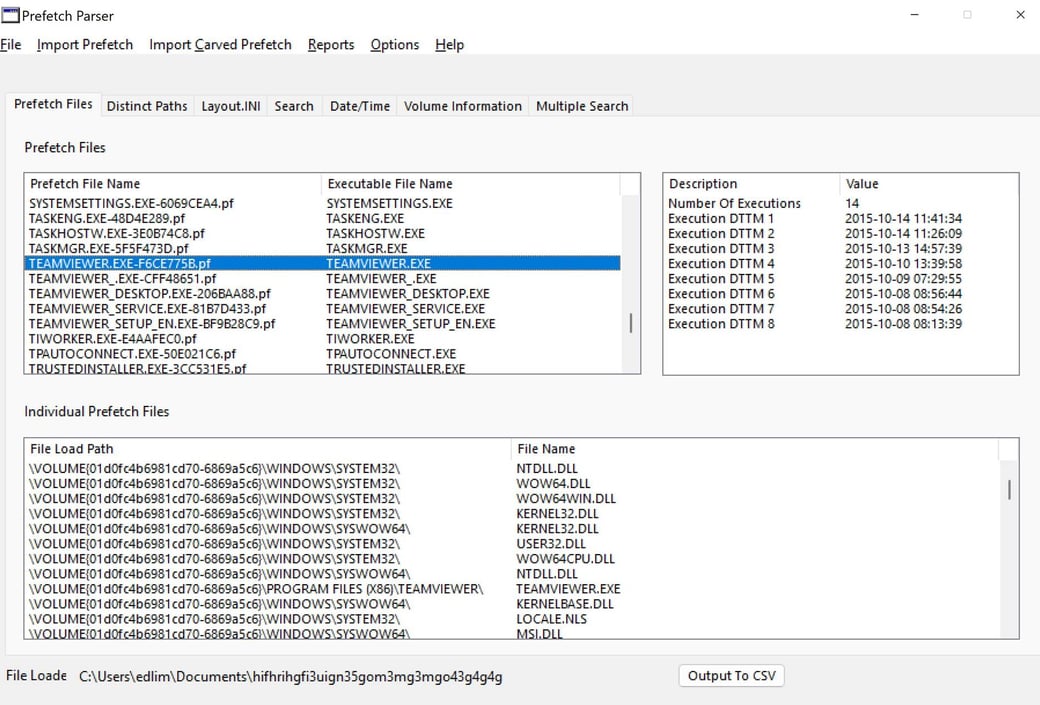Select highlighted TEAMVIEWER.EXE-F6CE775B.pf row

322,263
